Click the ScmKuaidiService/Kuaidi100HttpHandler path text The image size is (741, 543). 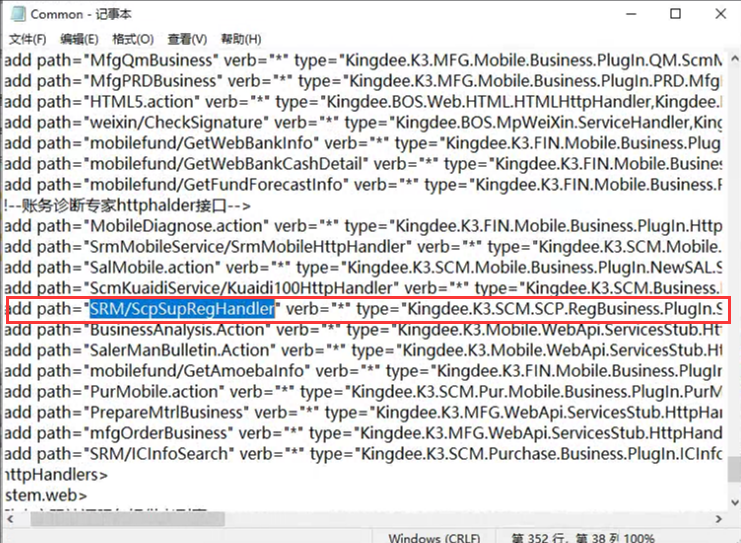(241, 288)
